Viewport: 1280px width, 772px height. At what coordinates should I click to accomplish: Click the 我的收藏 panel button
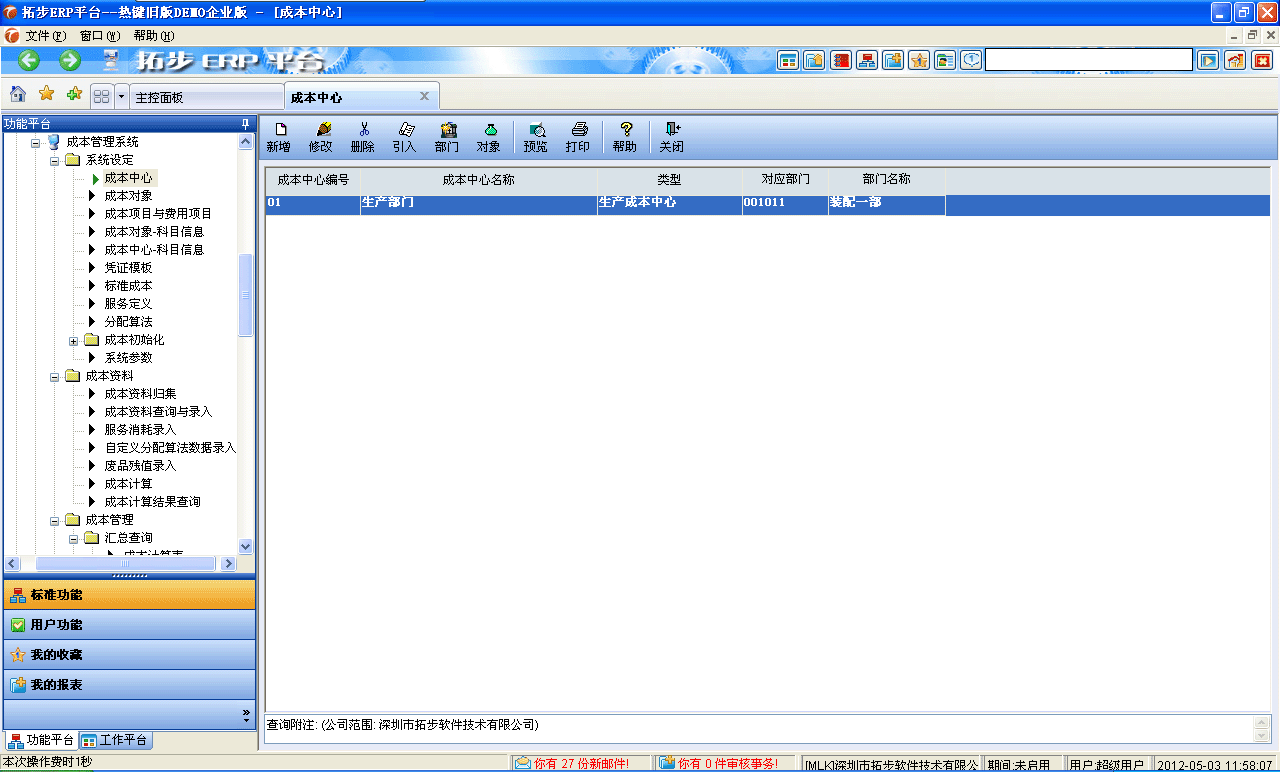click(x=130, y=654)
